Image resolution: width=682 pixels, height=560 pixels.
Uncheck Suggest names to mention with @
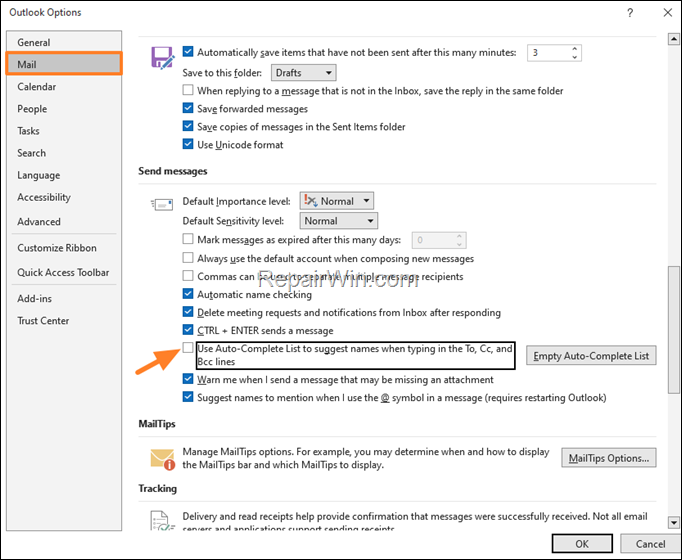188,397
